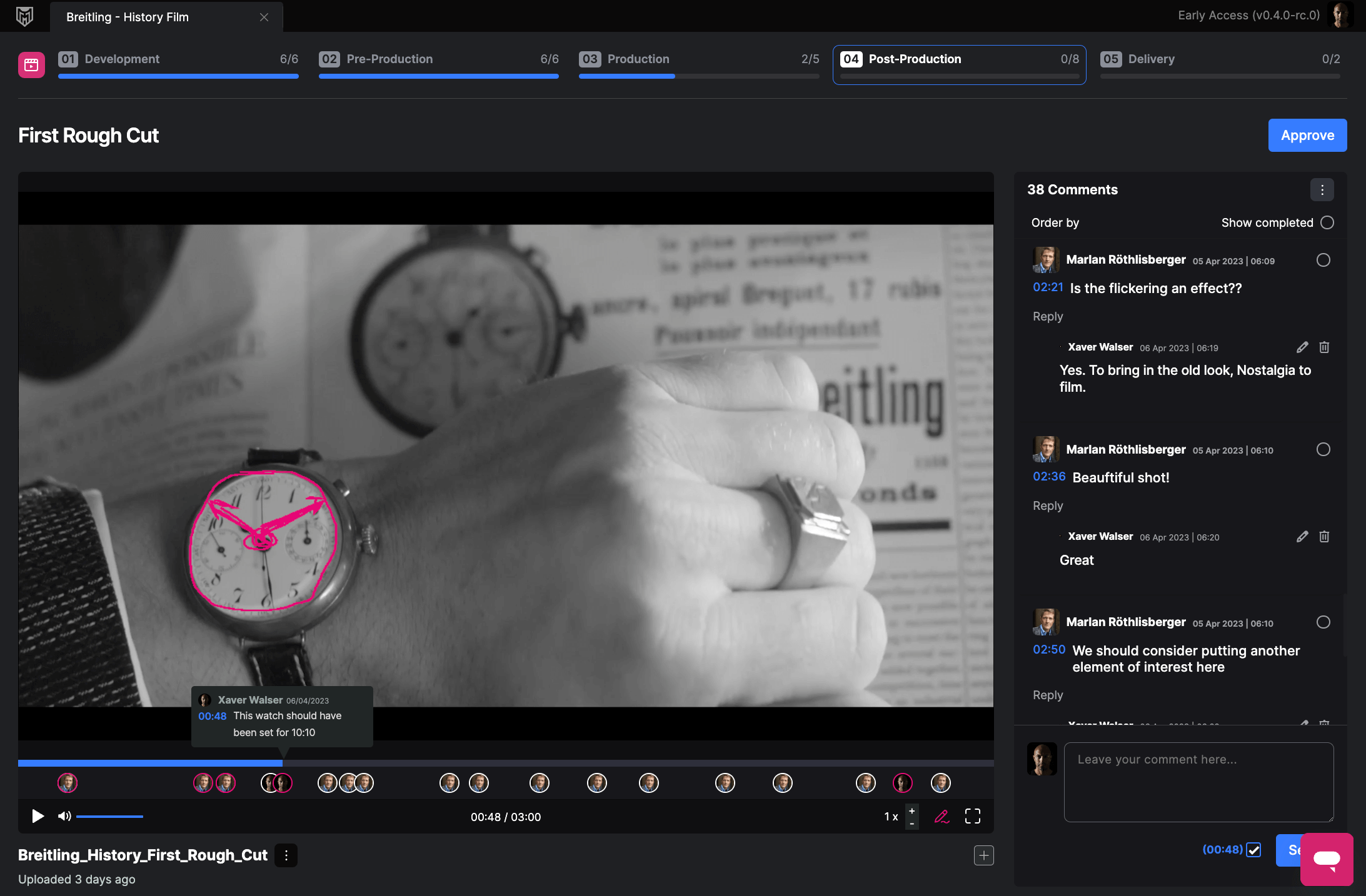Switch to 01 Development stage
The image size is (1366, 896).
pos(178,64)
